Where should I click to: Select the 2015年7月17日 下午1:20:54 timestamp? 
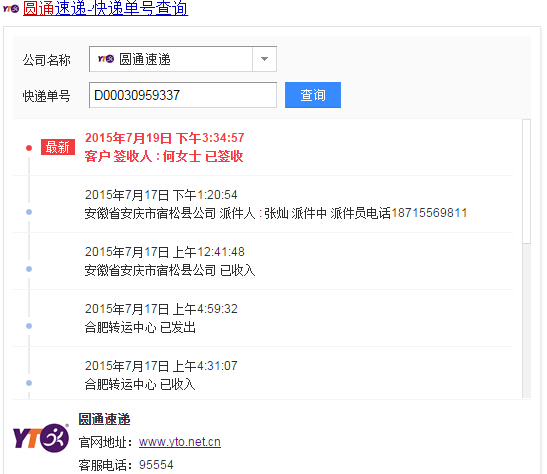click(161, 195)
